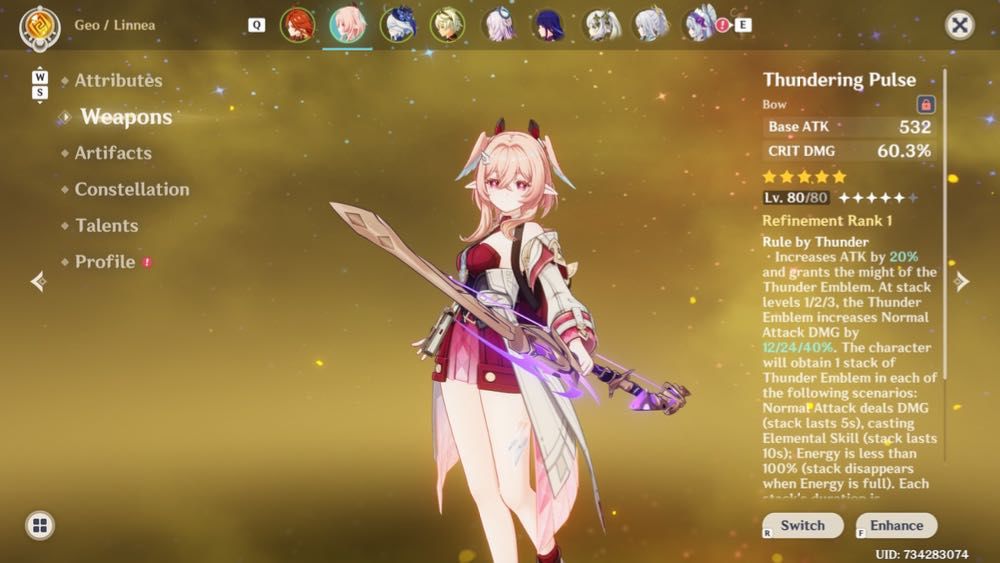Click the Enhance weapon button

click(897, 525)
